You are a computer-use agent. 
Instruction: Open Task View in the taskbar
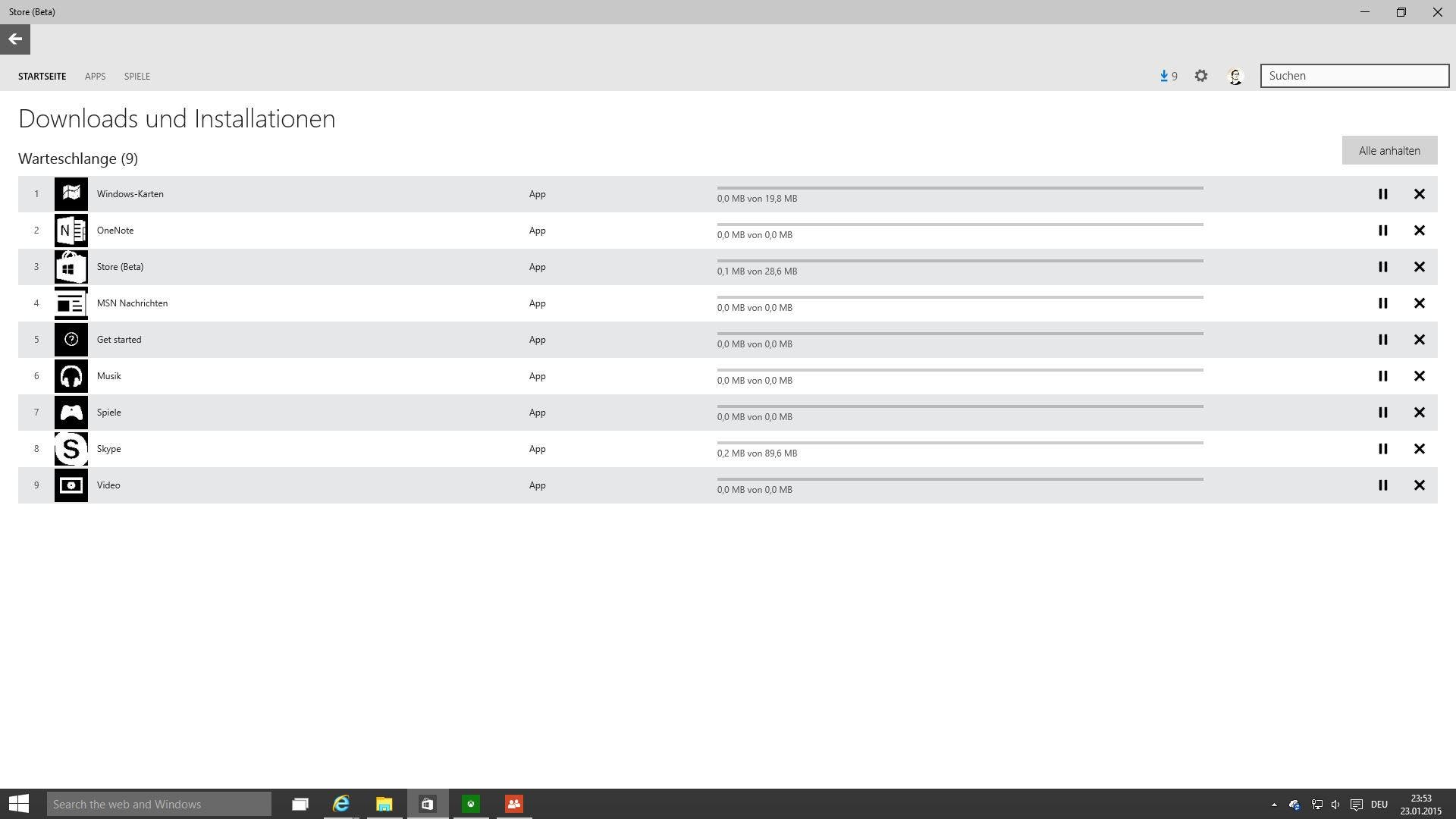[x=300, y=804]
